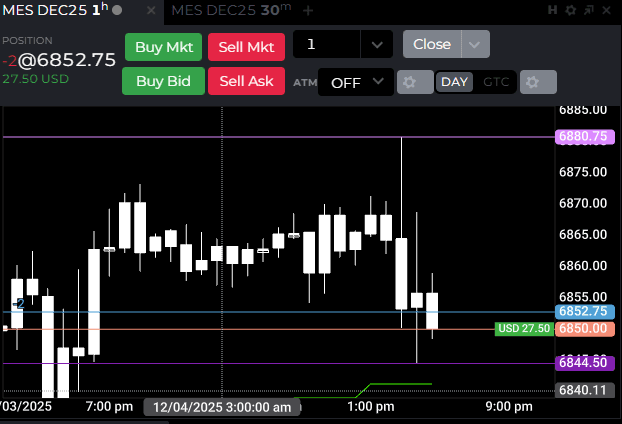Select the 6850.00 orange price marker
Image resolution: width=622 pixels, height=424 pixels.
(x=585, y=329)
